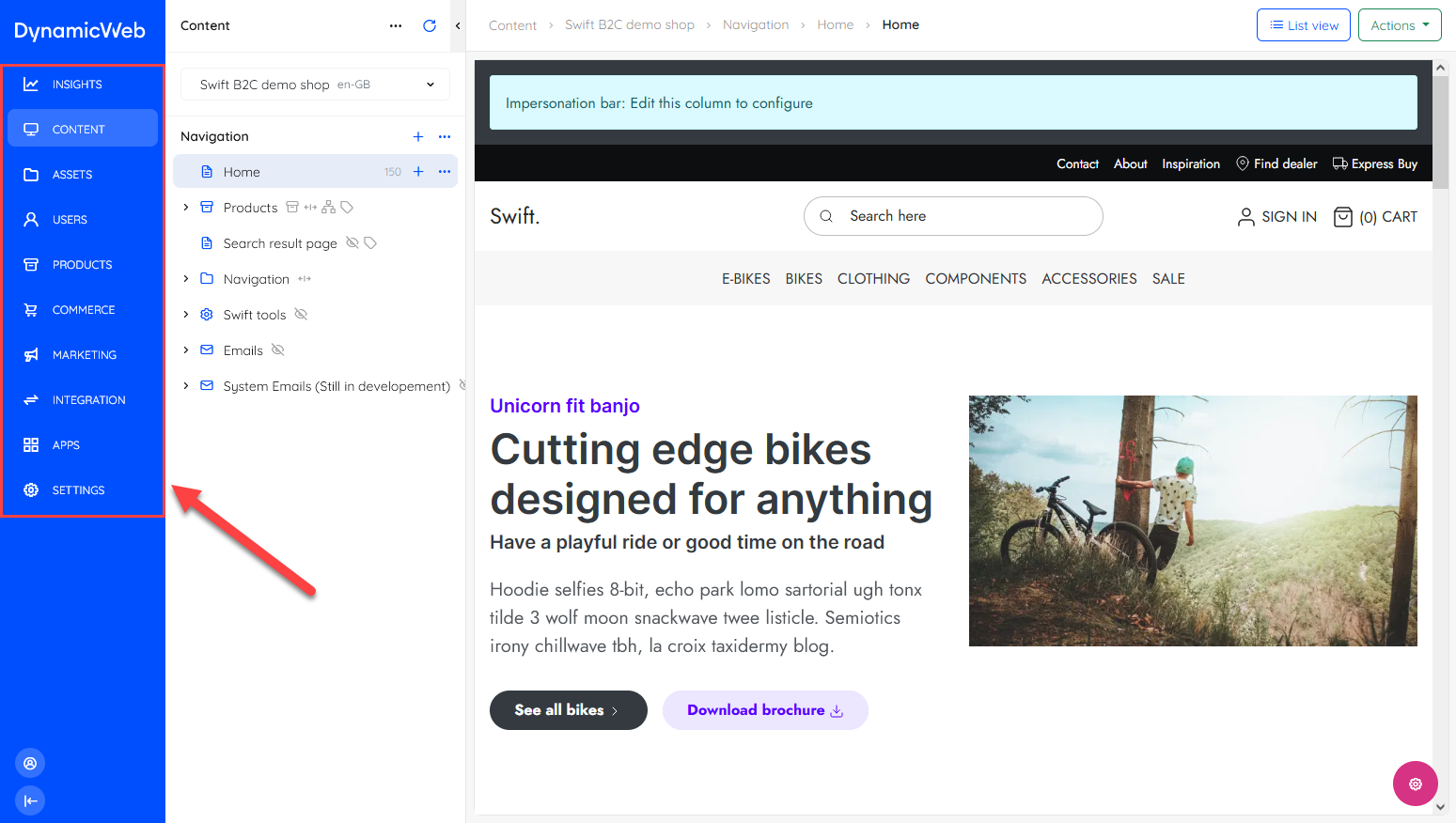The height and width of the screenshot is (823, 1456).
Task: Select the Navigation folder in tree
Action: 256,279
